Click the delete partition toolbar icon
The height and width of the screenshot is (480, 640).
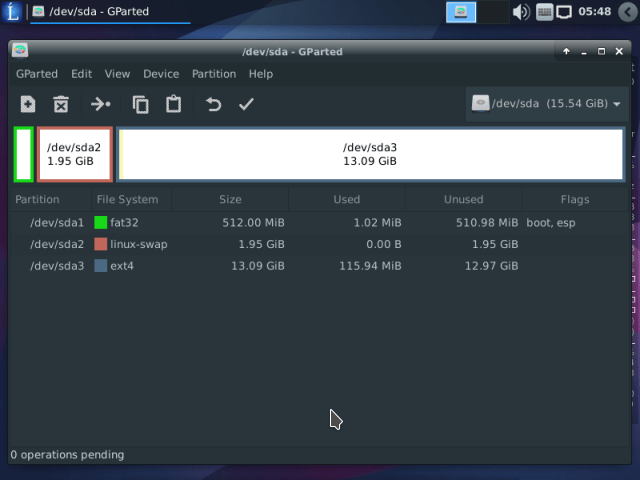(x=61, y=104)
